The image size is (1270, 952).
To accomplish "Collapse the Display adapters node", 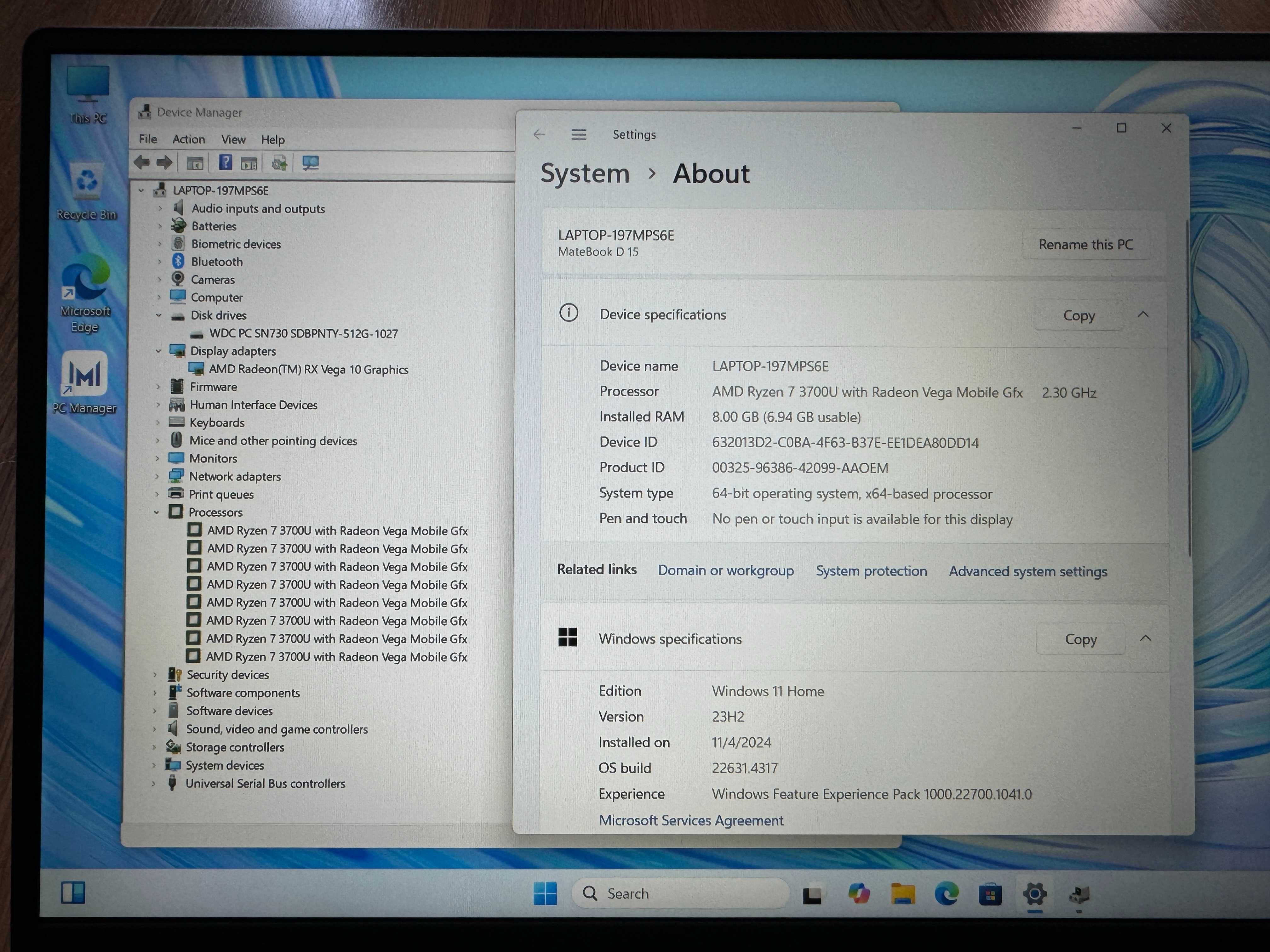I will pyautogui.click(x=158, y=351).
